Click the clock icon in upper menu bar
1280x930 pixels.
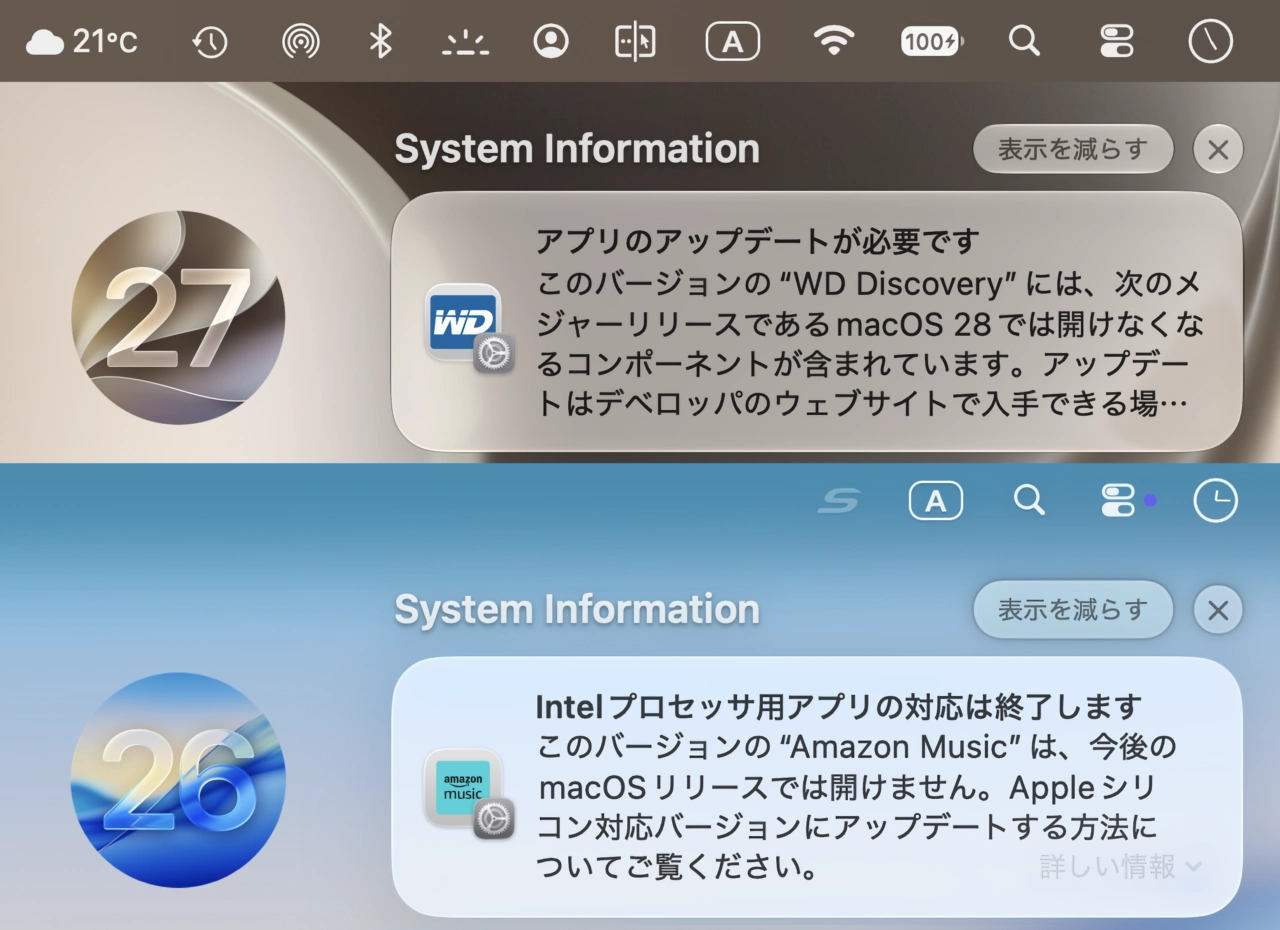[1210, 42]
